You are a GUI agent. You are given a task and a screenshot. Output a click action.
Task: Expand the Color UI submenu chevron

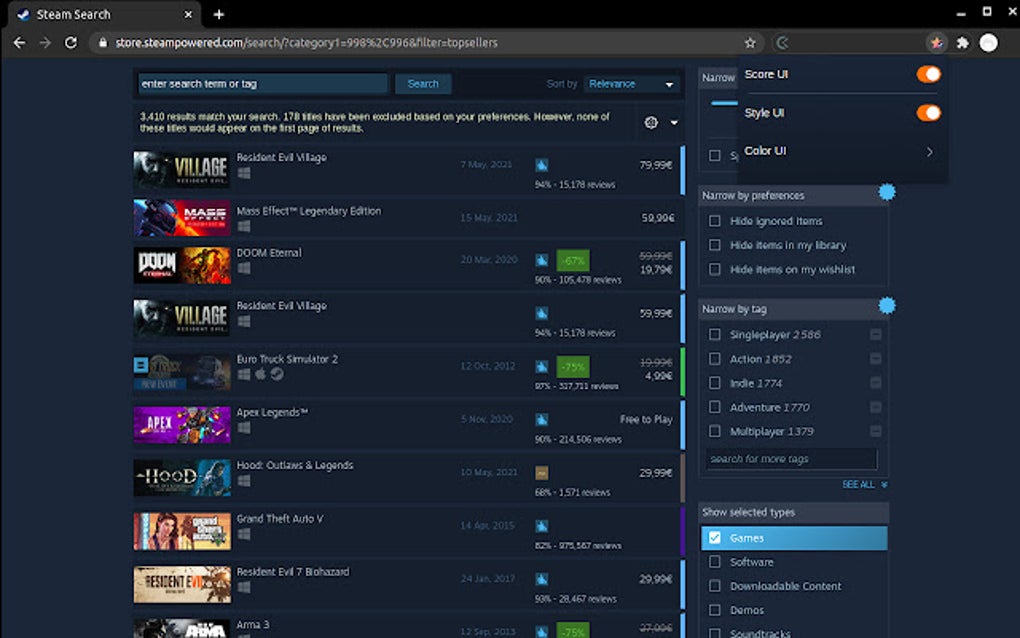click(929, 152)
